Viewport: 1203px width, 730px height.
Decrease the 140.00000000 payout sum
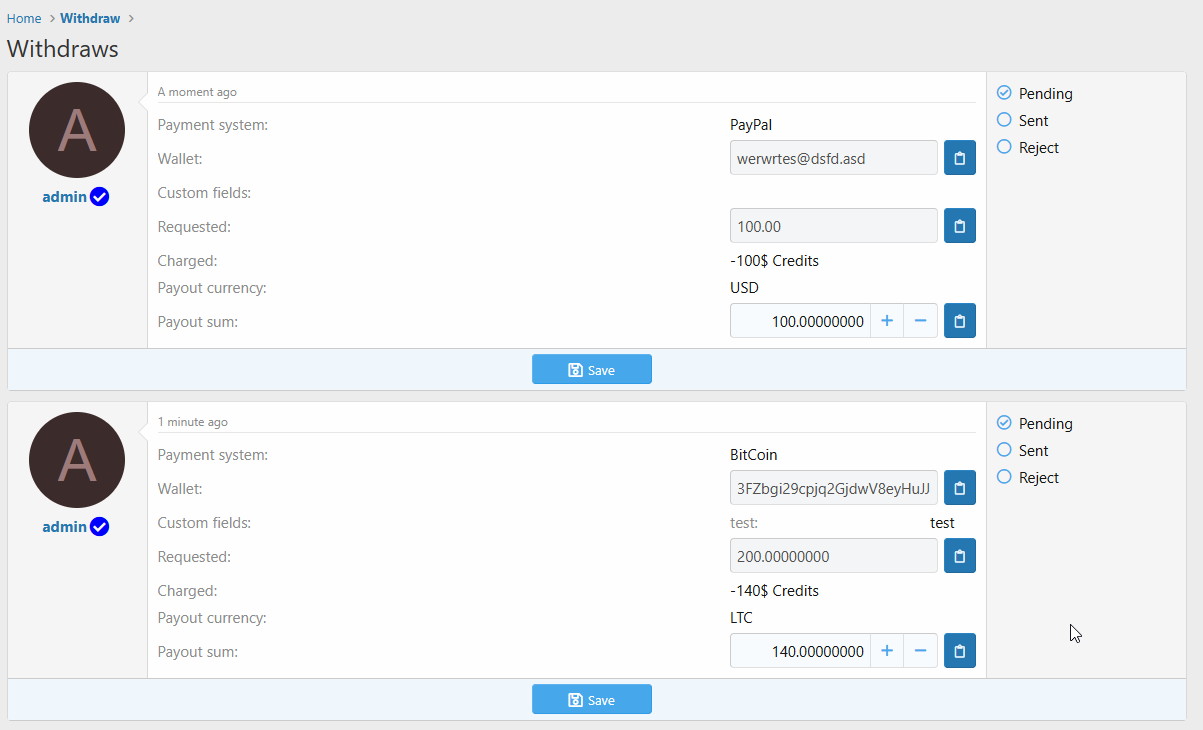pos(921,651)
